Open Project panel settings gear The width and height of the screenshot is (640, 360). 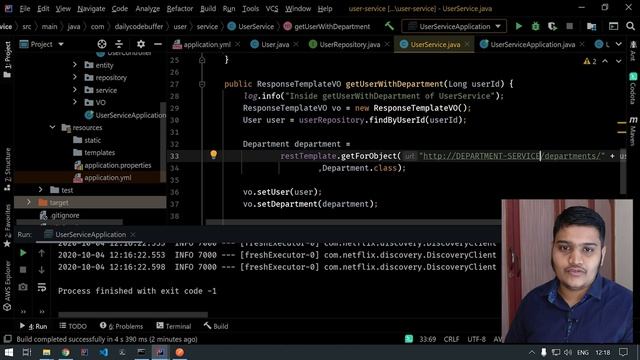pos(141,44)
